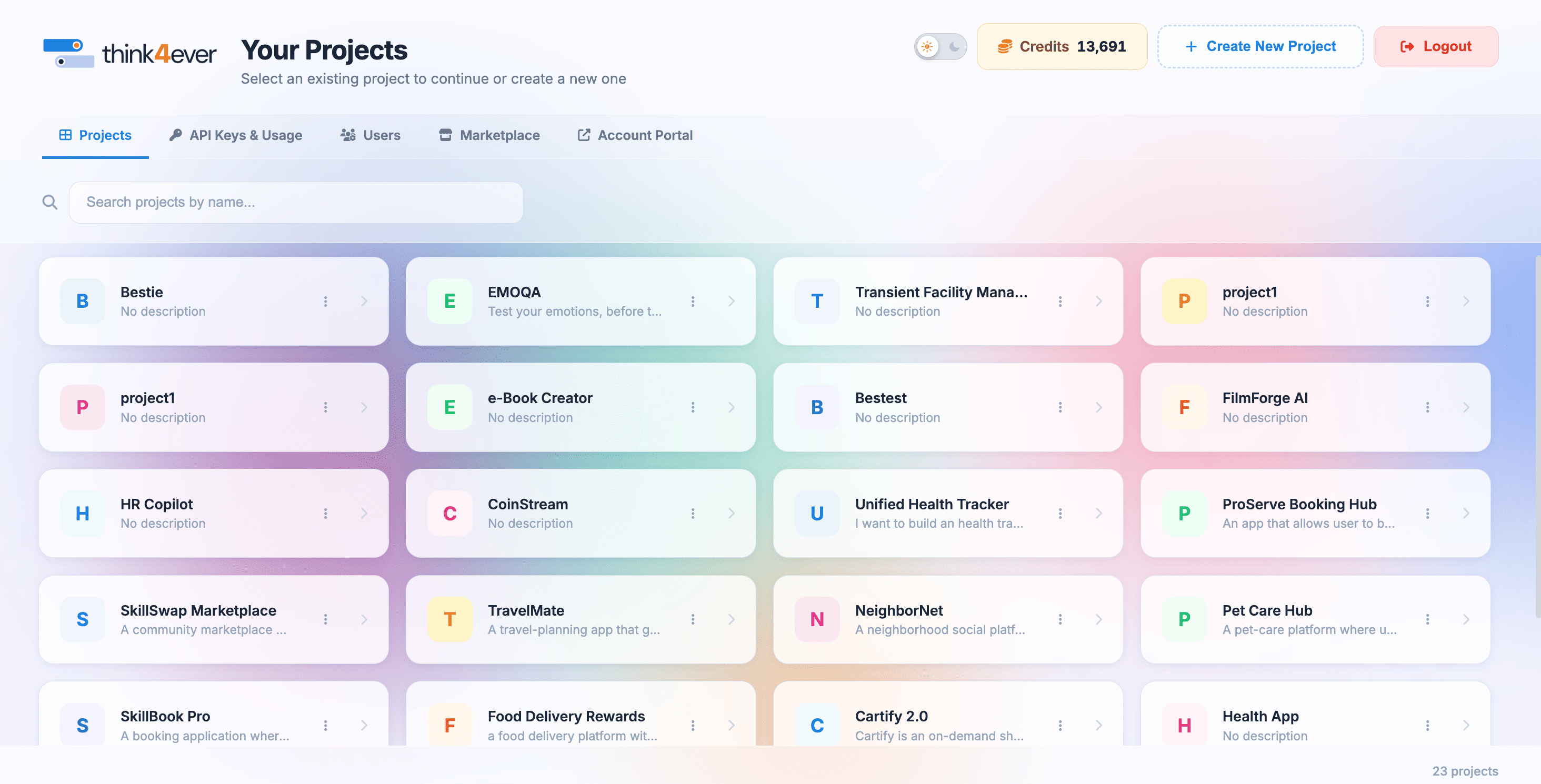Screen dimensions: 1541x784
Task: Expand HR Copilot with its chevron arrow
Action: [x=364, y=513]
